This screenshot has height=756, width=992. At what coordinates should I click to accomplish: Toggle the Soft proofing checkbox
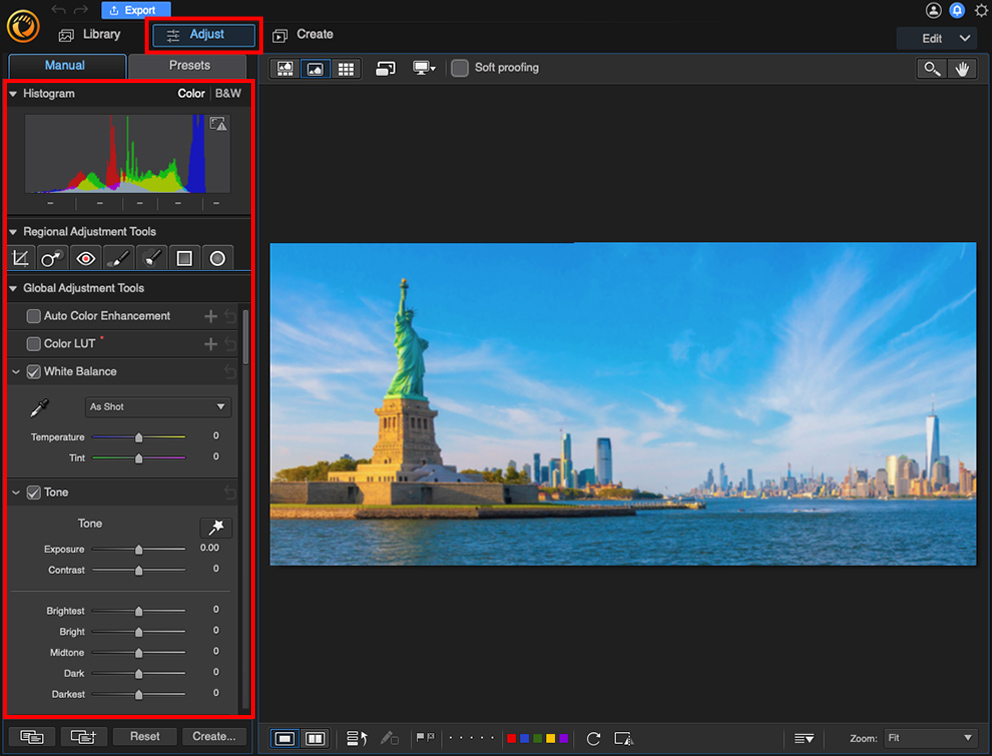pyautogui.click(x=460, y=68)
